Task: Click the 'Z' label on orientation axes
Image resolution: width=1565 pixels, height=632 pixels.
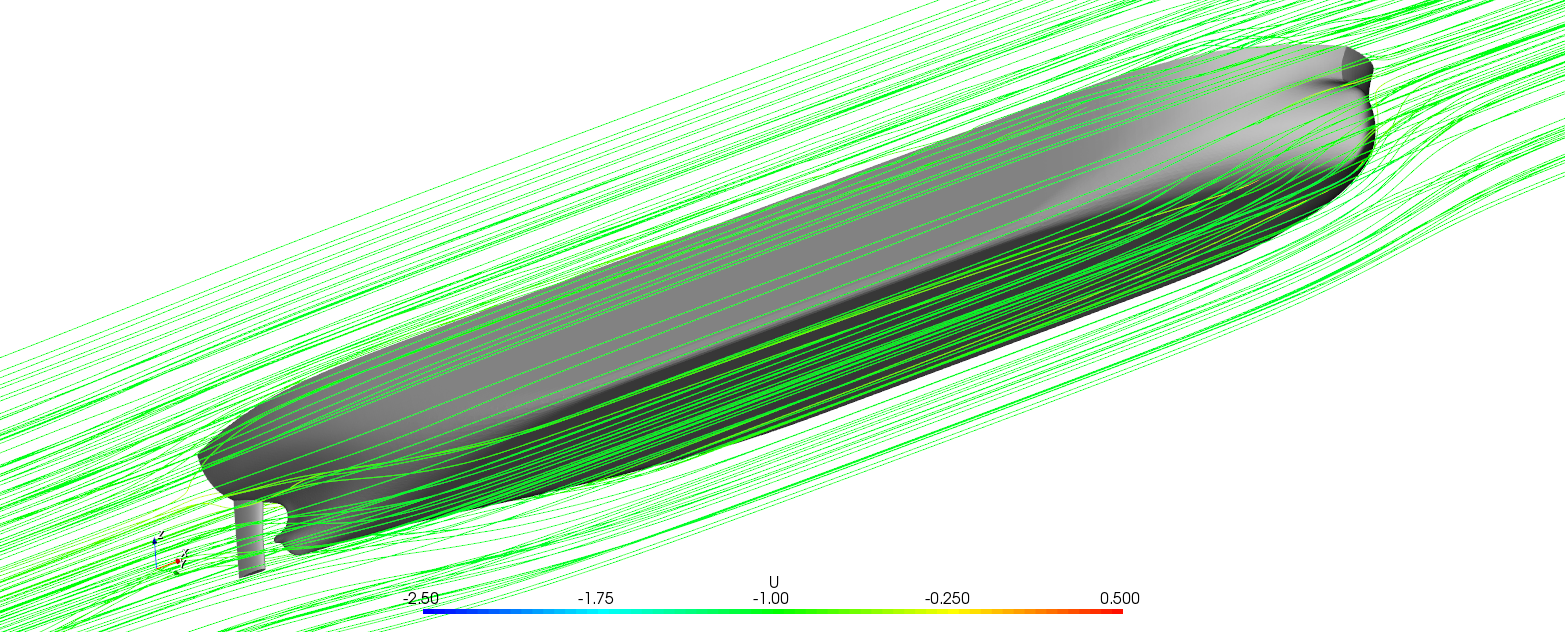Action: 160,535
